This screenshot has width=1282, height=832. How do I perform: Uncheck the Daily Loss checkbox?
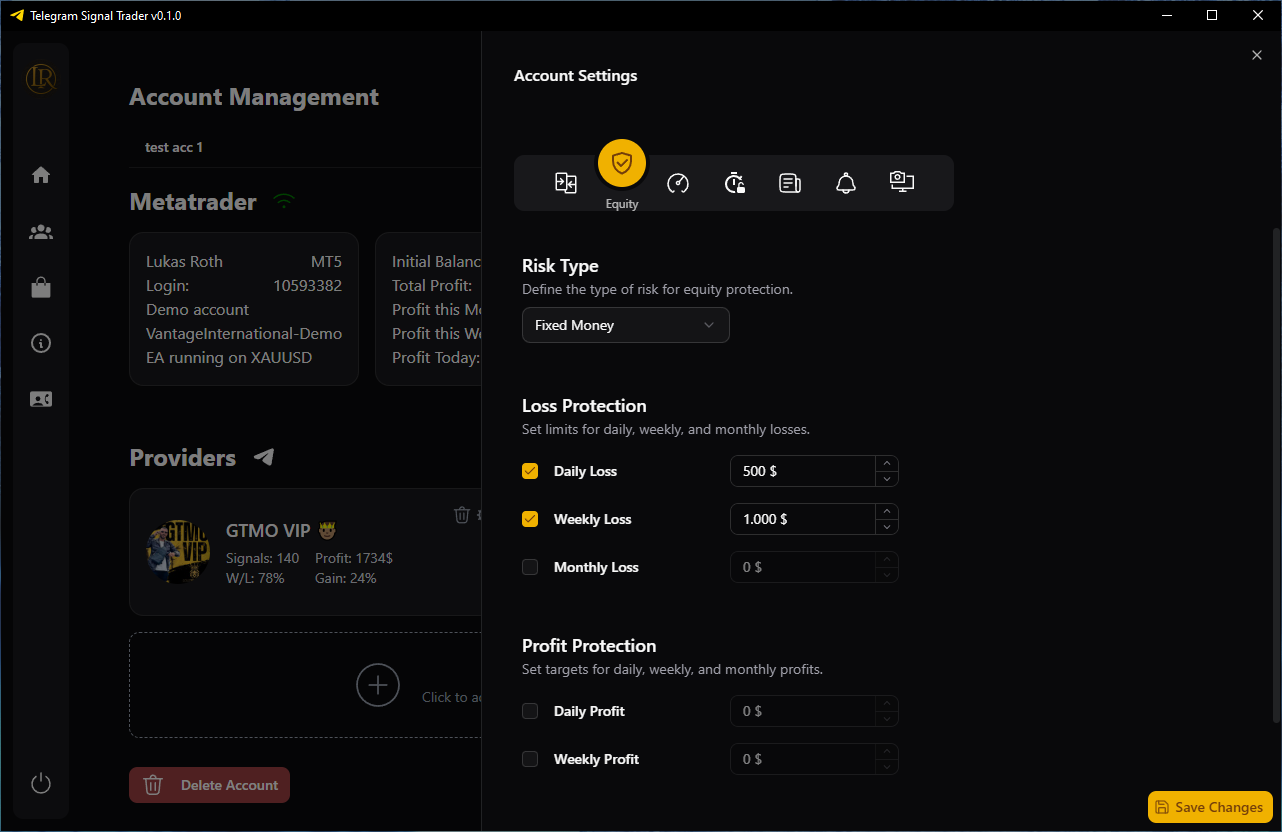(530, 471)
